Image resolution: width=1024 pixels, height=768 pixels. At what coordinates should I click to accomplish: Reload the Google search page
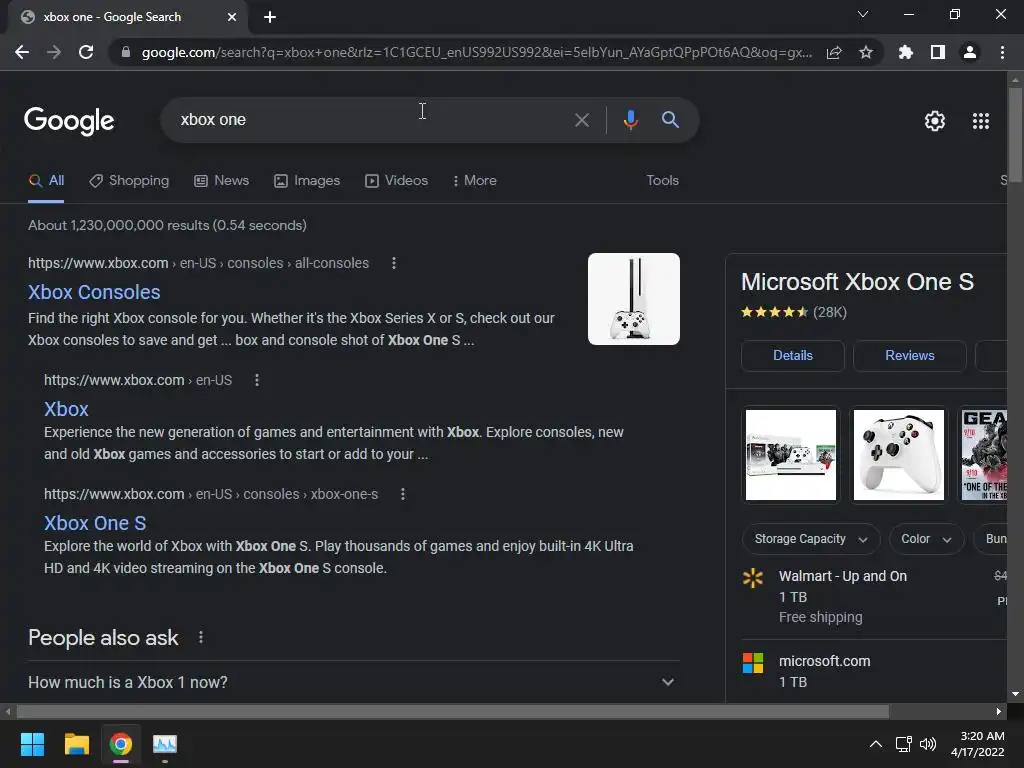pyautogui.click(x=86, y=52)
